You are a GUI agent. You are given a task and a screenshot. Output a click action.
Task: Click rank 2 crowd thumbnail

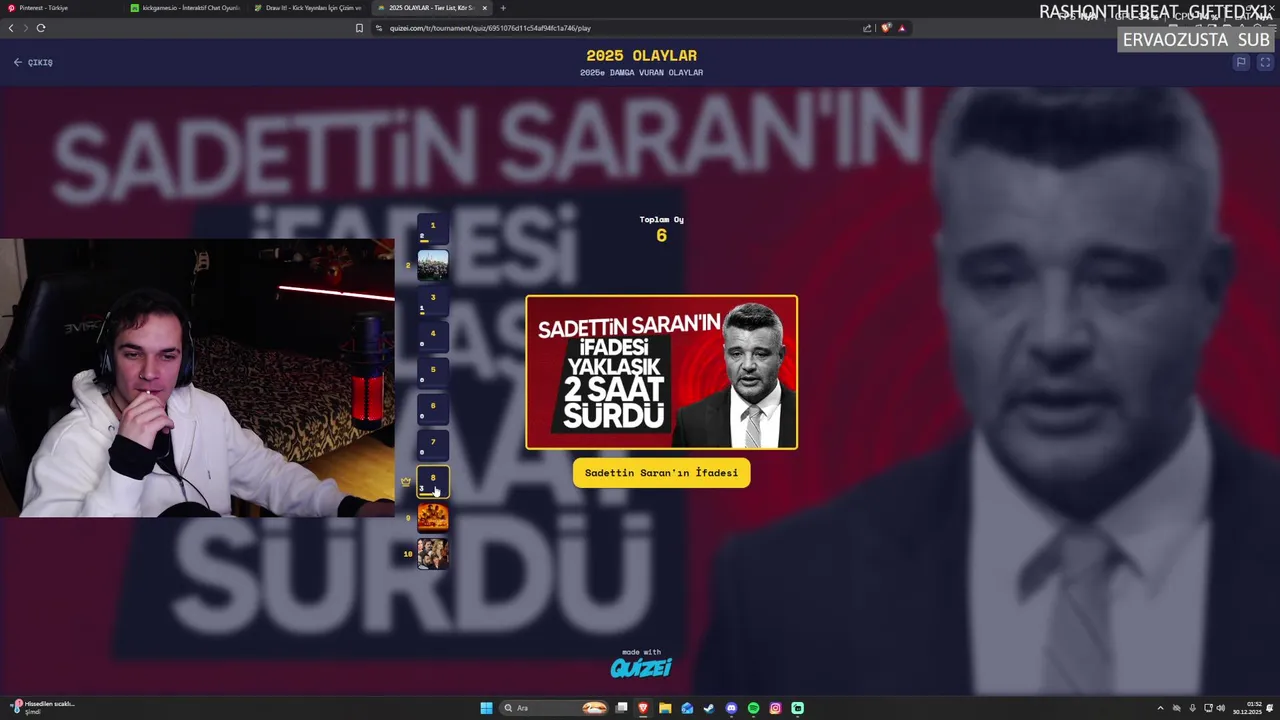point(433,265)
